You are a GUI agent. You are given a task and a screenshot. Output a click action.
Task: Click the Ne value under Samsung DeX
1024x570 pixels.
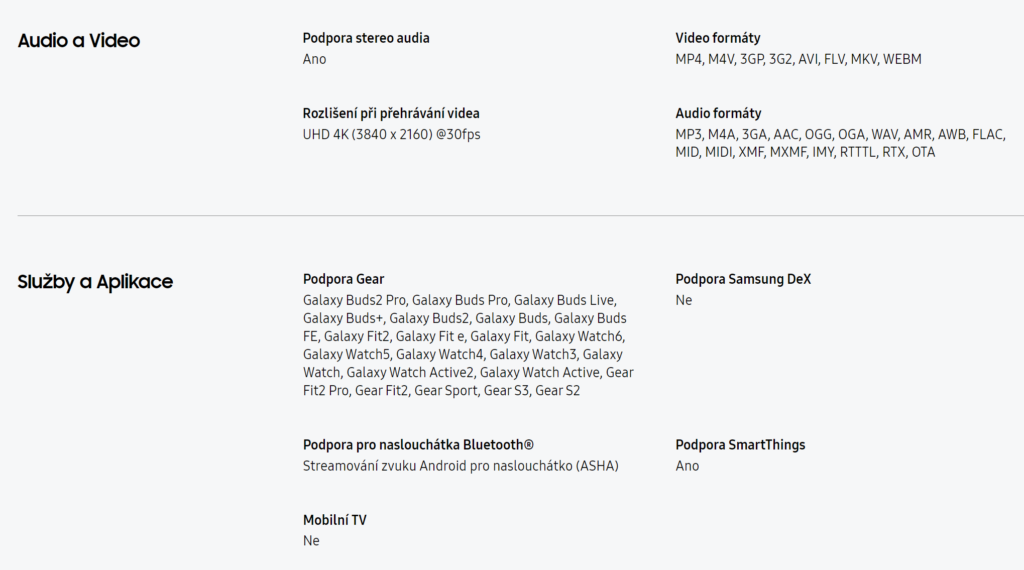(x=684, y=300)
